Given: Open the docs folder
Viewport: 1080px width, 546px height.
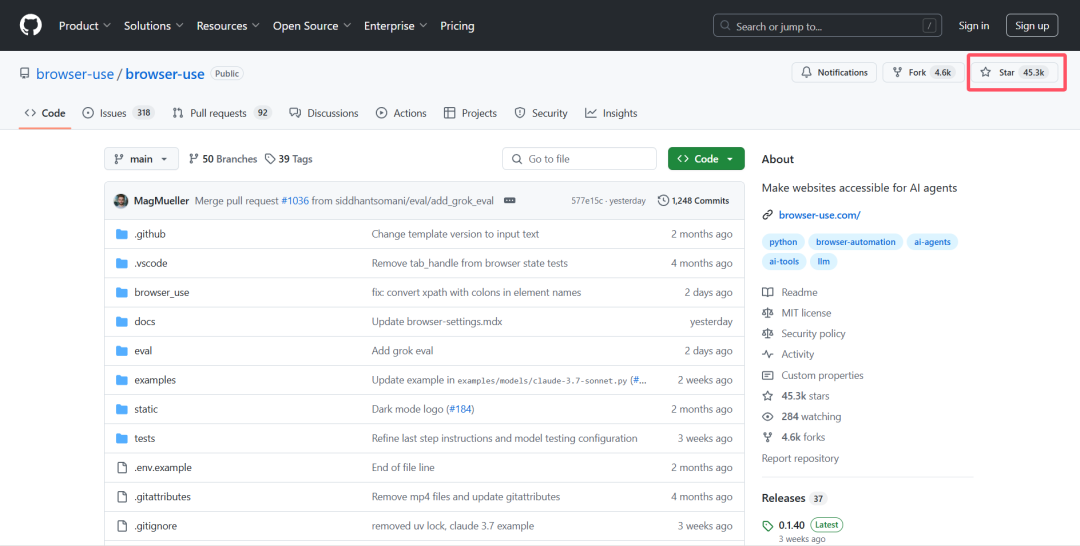Looking at the screenshot, I should 145,322.
